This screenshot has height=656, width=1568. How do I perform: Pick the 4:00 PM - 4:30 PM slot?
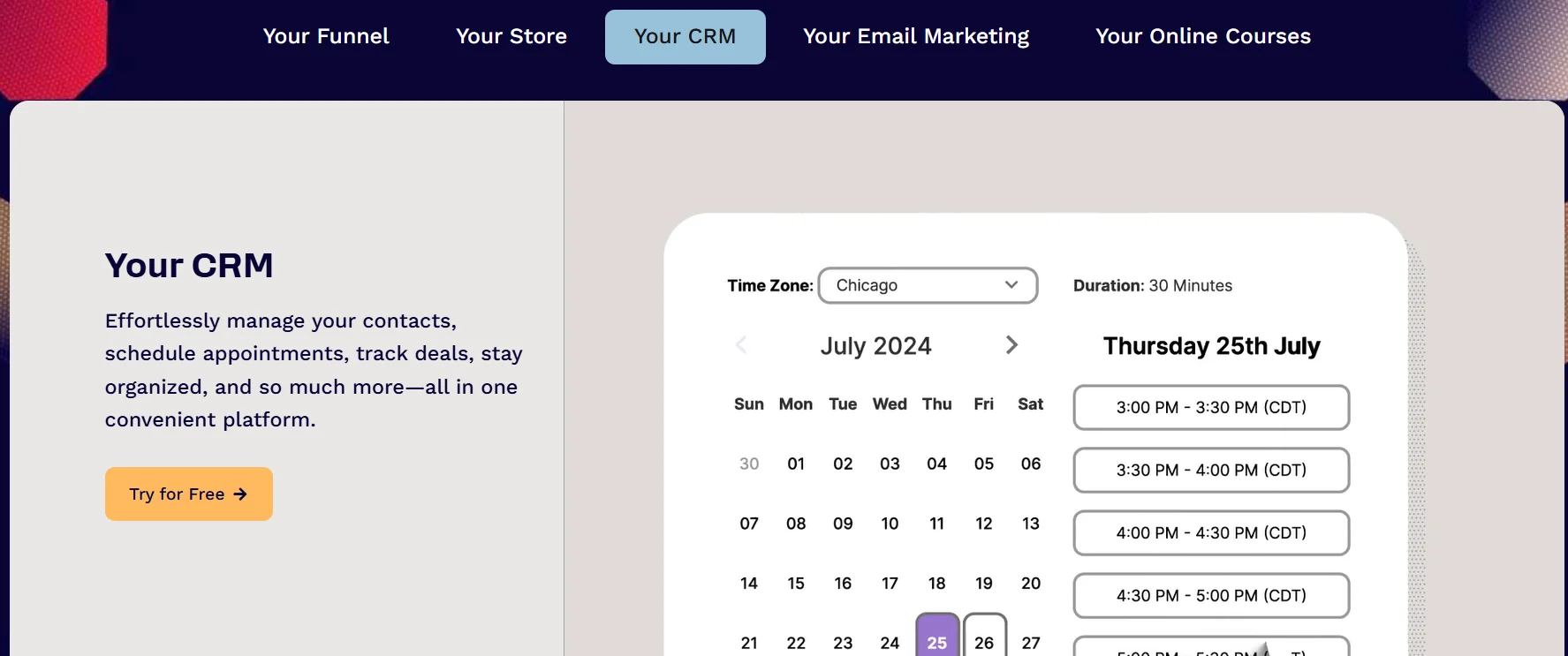(1211, 532)
